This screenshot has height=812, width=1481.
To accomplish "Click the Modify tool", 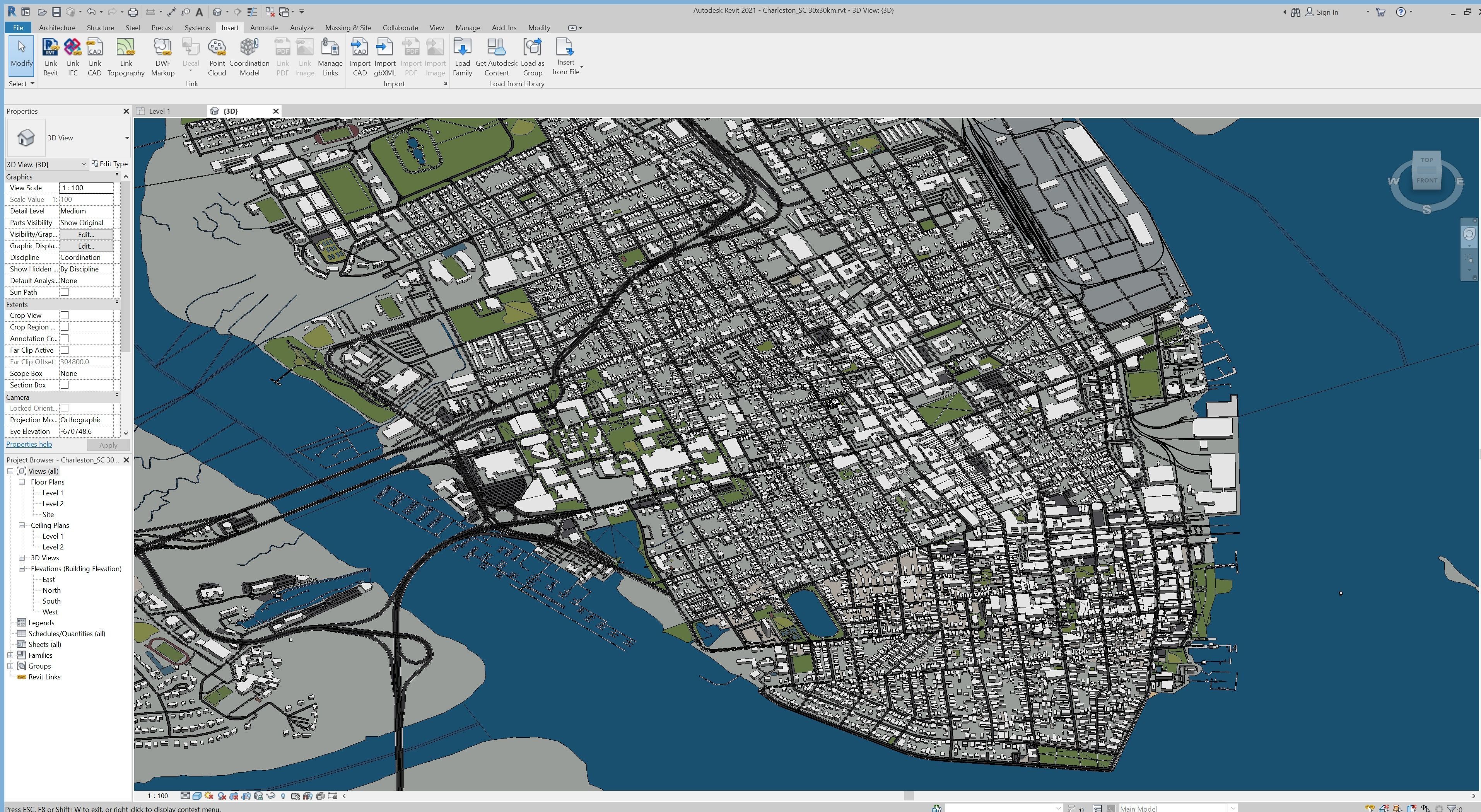I will tap(21, 56).
